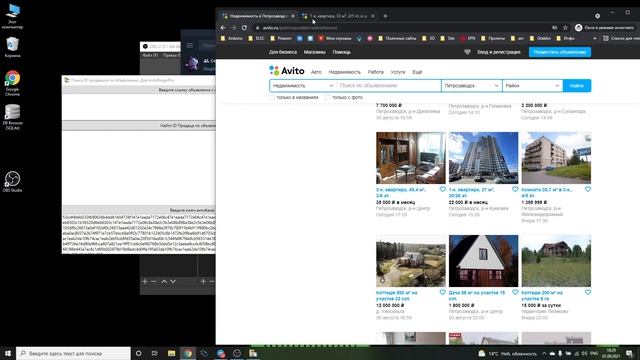Open OBS Studio from the taskbar
Screen dimensions: 640x360
pos(237,353)
